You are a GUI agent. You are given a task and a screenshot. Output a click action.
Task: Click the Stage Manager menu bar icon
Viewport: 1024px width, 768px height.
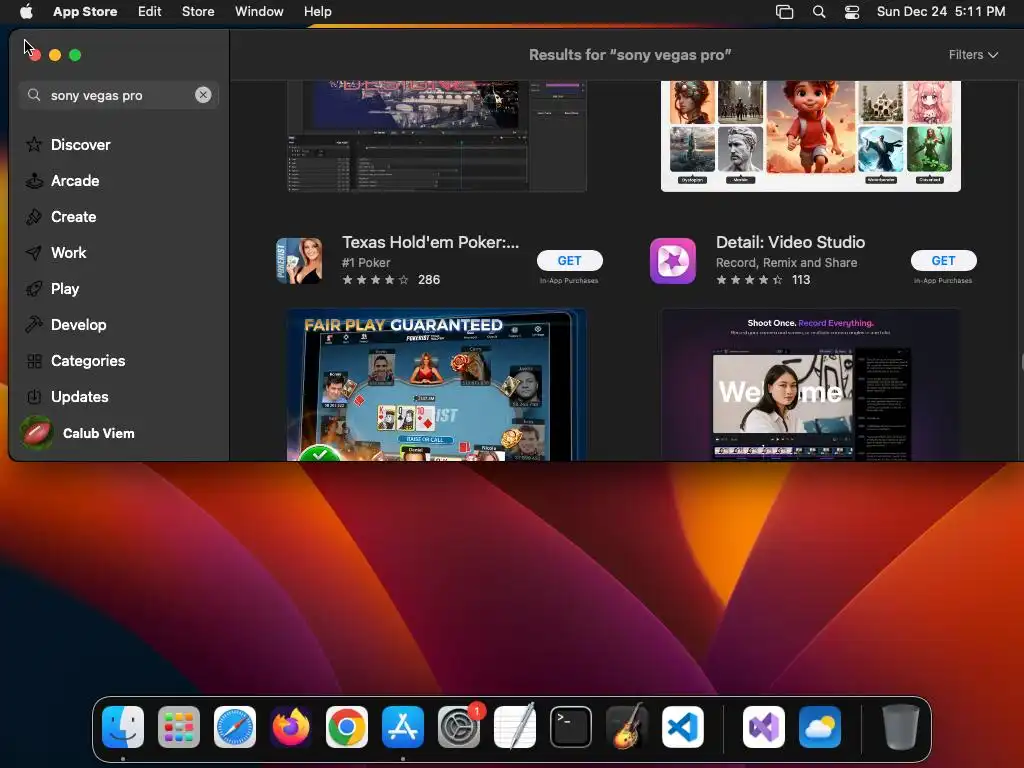click(x=784, y=12)
